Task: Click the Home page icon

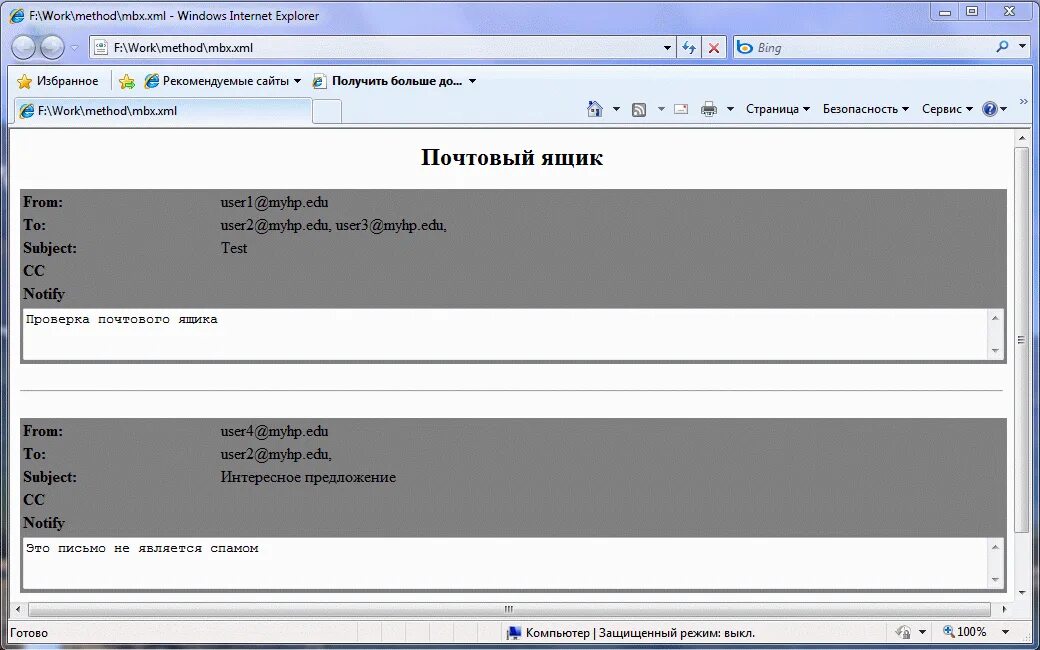Action: tap(595, 109)
